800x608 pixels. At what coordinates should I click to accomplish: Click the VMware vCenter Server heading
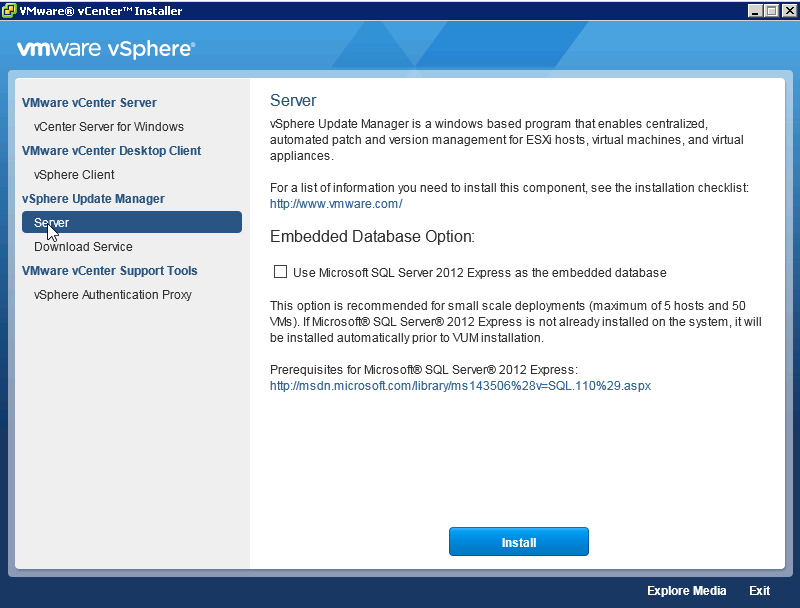[x=89, y=103]
